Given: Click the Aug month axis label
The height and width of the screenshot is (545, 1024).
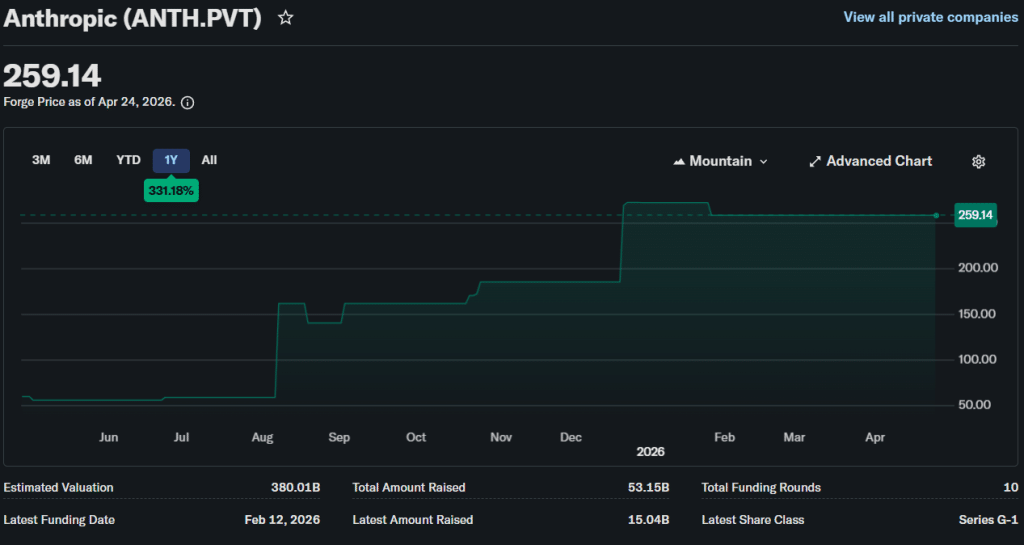Looking at the screenshot, I should [263, 437].
